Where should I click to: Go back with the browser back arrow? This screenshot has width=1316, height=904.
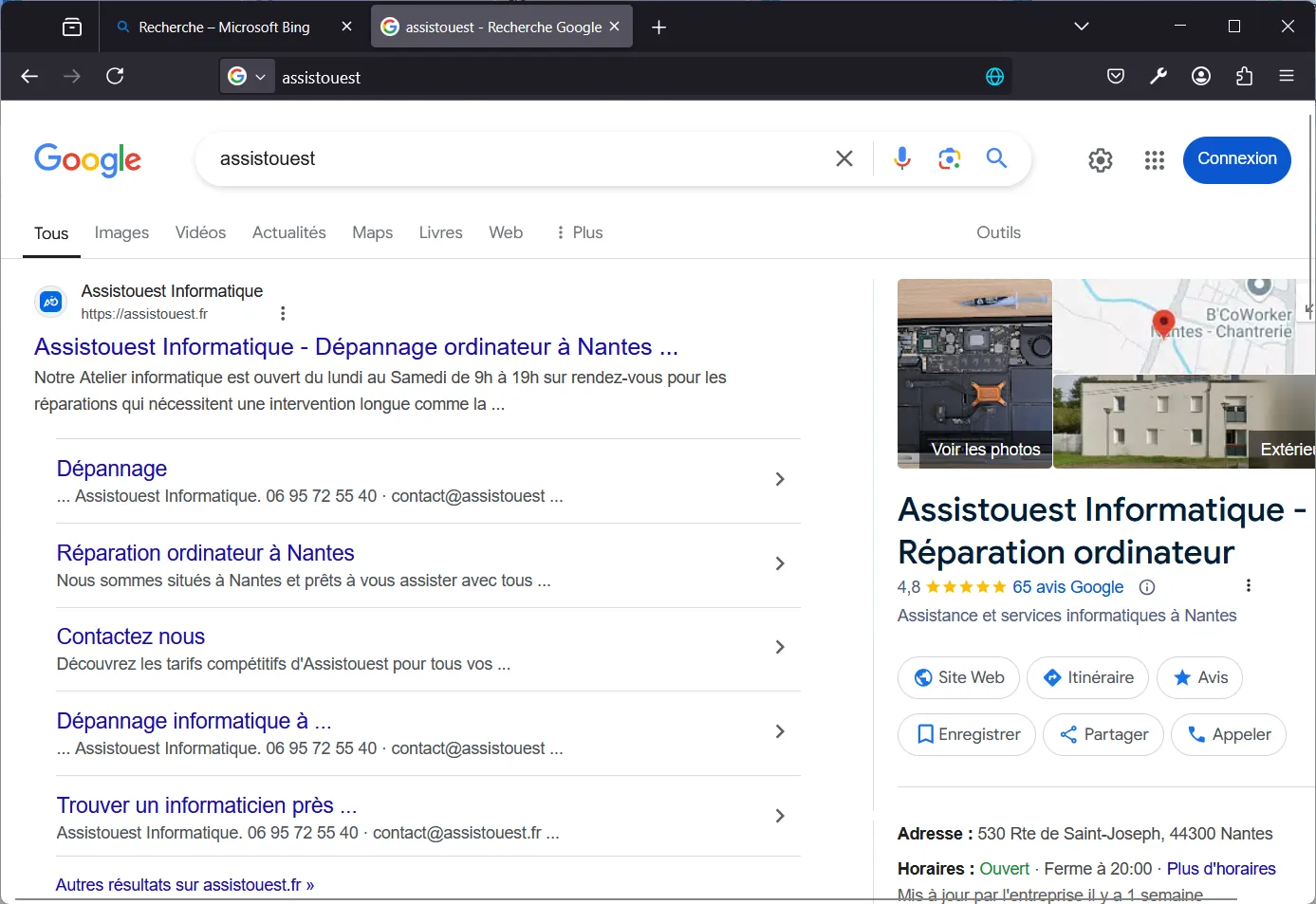coord(29,76)
